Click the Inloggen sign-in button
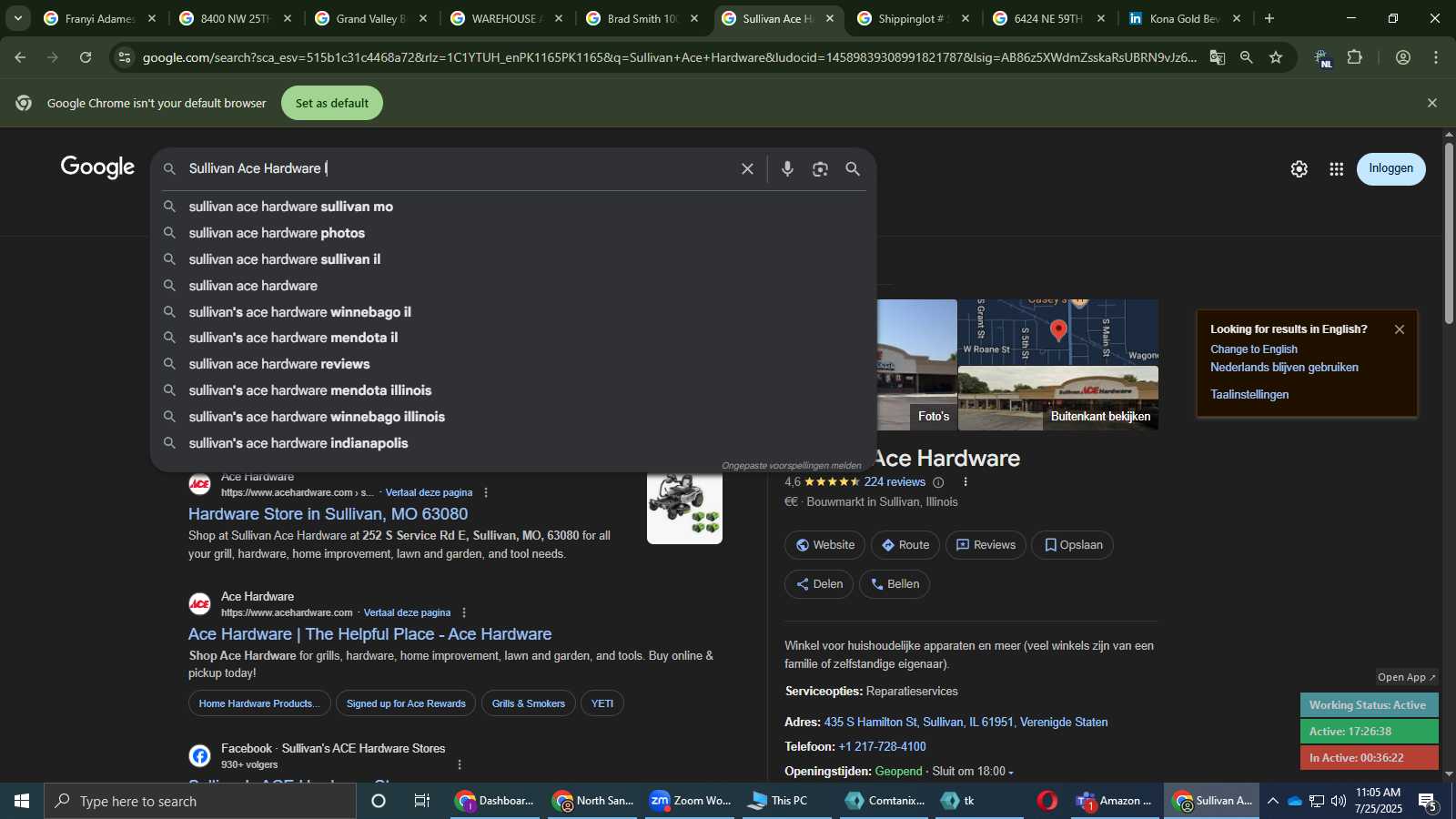 pyautogui.click(x=1390, y=168)
